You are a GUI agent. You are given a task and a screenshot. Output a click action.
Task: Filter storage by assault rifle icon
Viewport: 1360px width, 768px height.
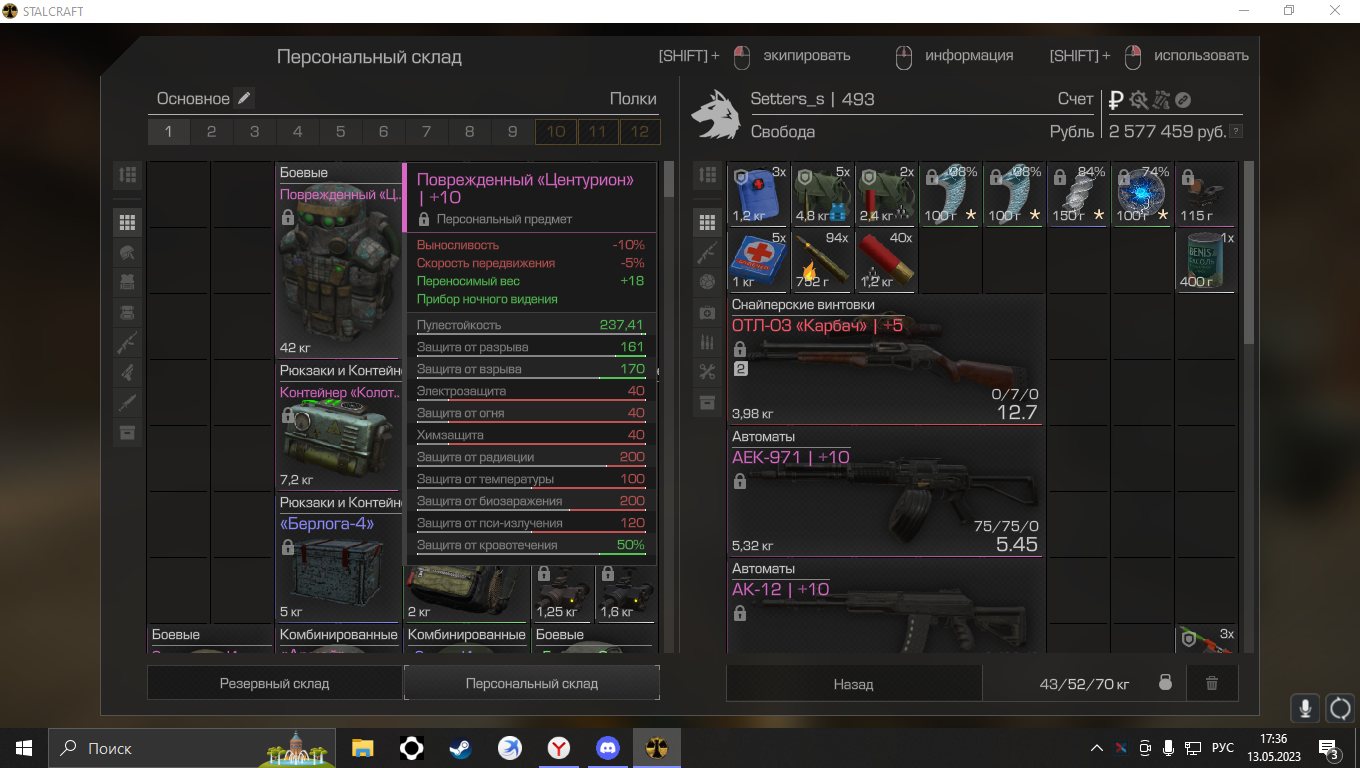click(127, 342)
